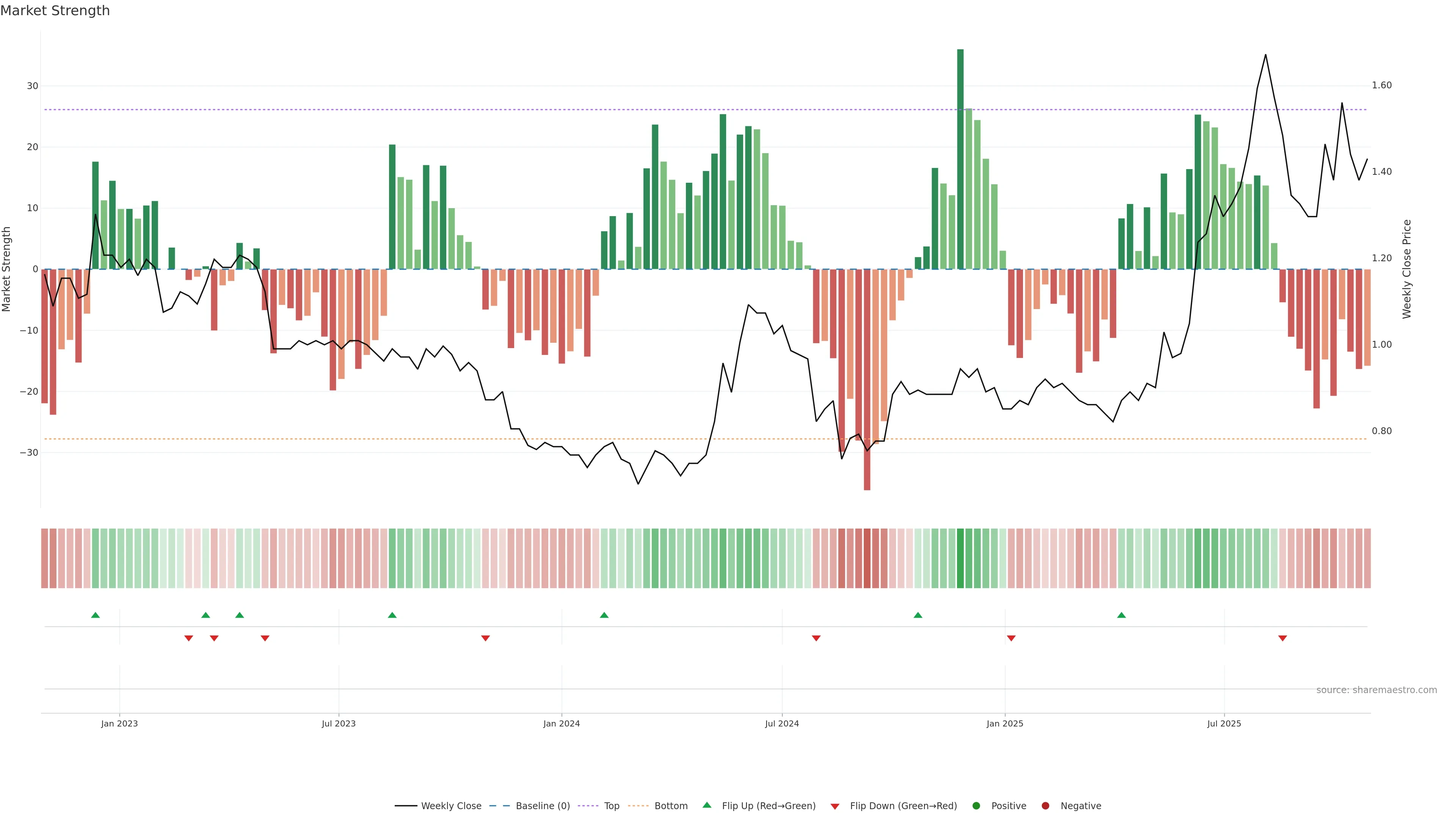
Task: Click the leftmost green Flip Up triangle marker
Action: tap(96, 615)
